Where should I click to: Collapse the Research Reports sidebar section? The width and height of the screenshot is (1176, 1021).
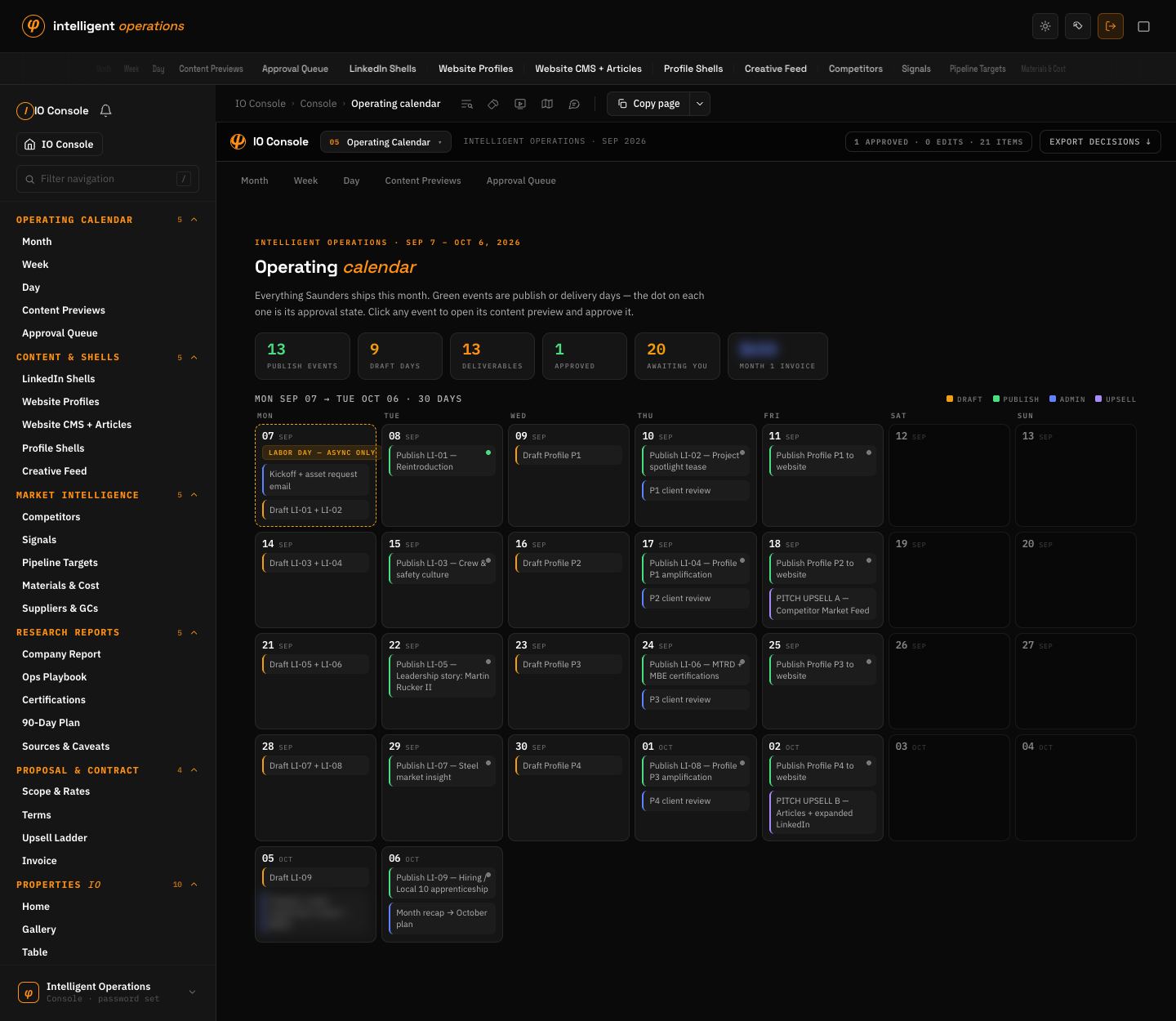(x=194, y=632)
